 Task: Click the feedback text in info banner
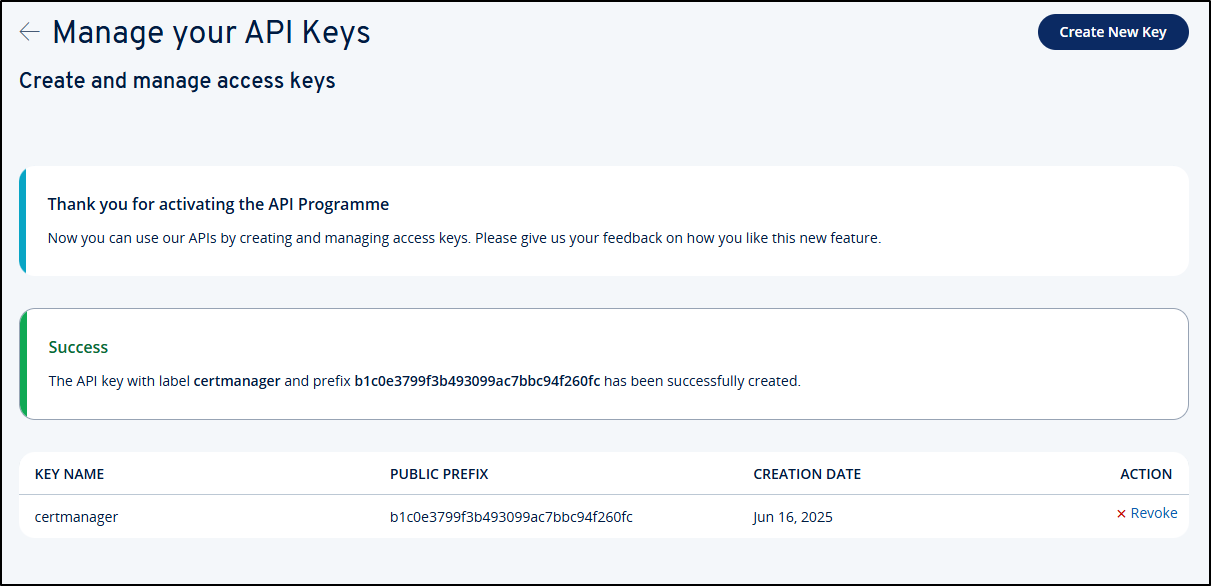[464, 238]
